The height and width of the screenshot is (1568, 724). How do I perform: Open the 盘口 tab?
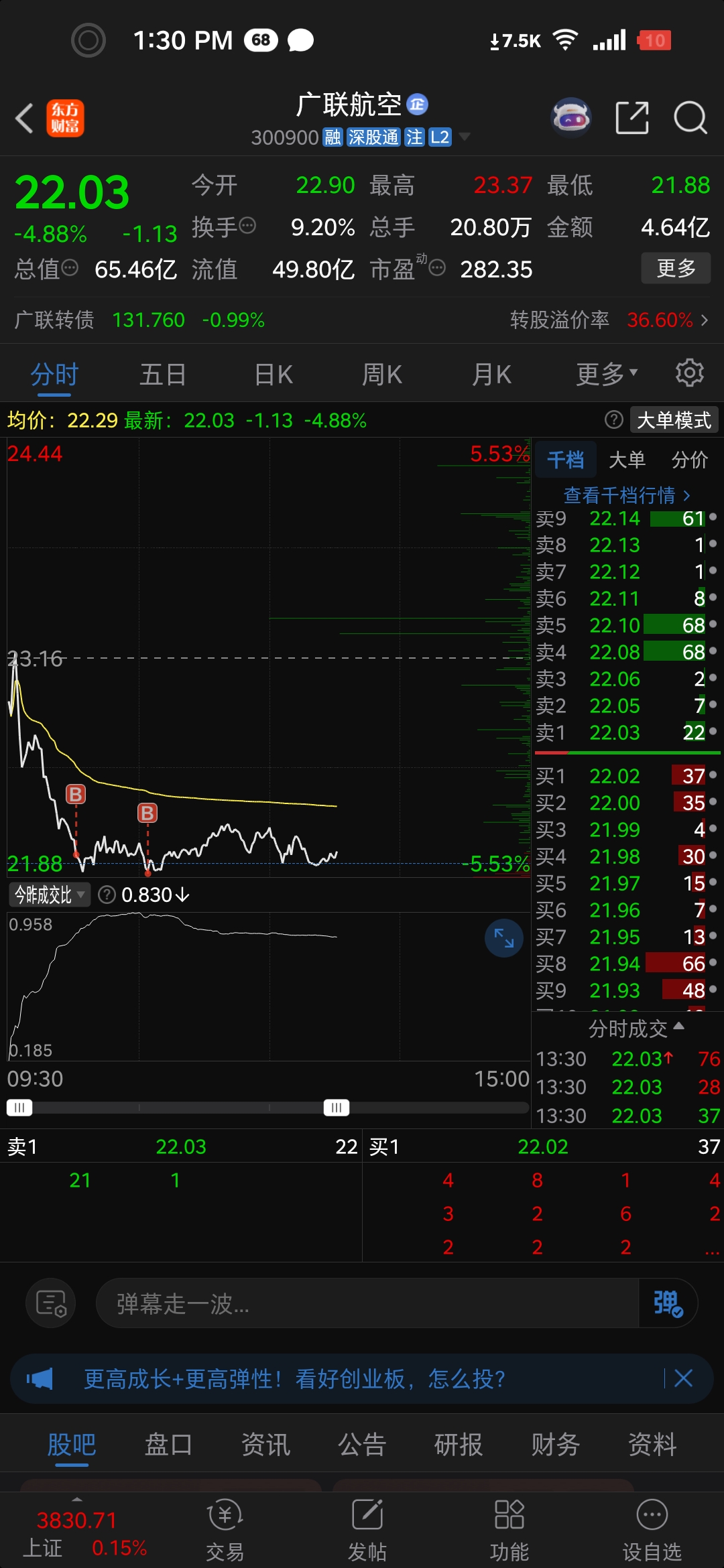(x=169, y=1444)
